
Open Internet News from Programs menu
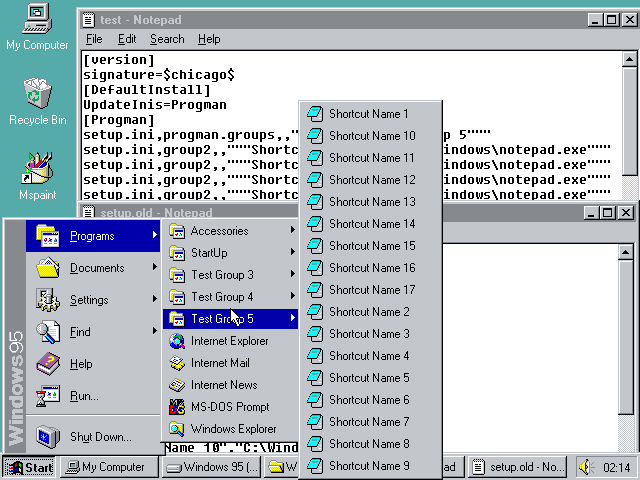pyautogui.click(x=224, y=385)
